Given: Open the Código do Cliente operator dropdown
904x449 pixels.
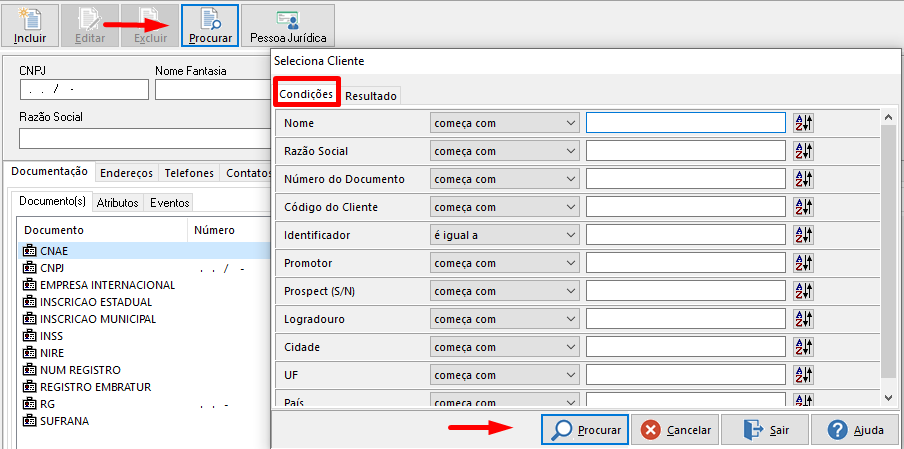Looking at the screenshot, I should 504,207.
